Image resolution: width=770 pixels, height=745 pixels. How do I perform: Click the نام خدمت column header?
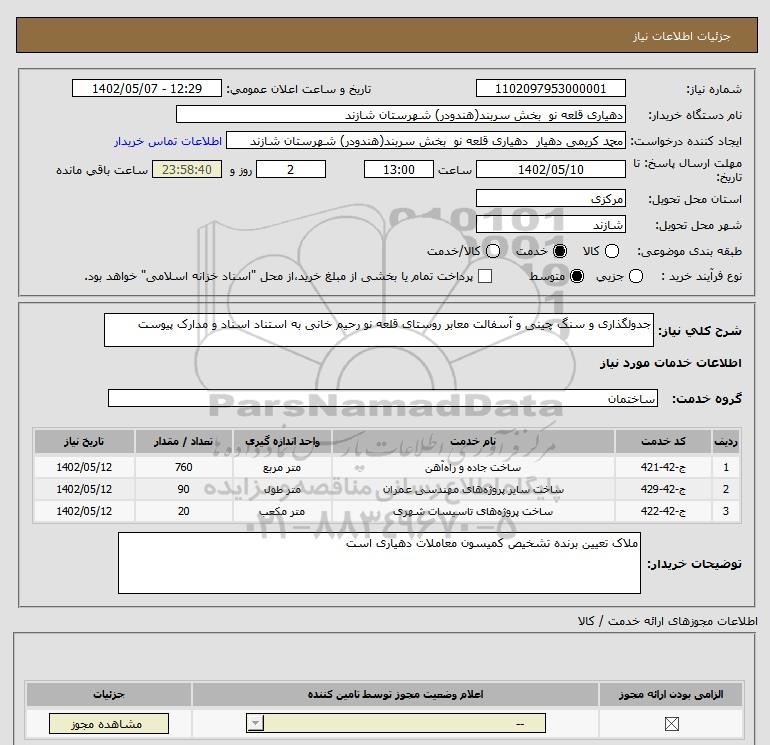tap(473, 441)
